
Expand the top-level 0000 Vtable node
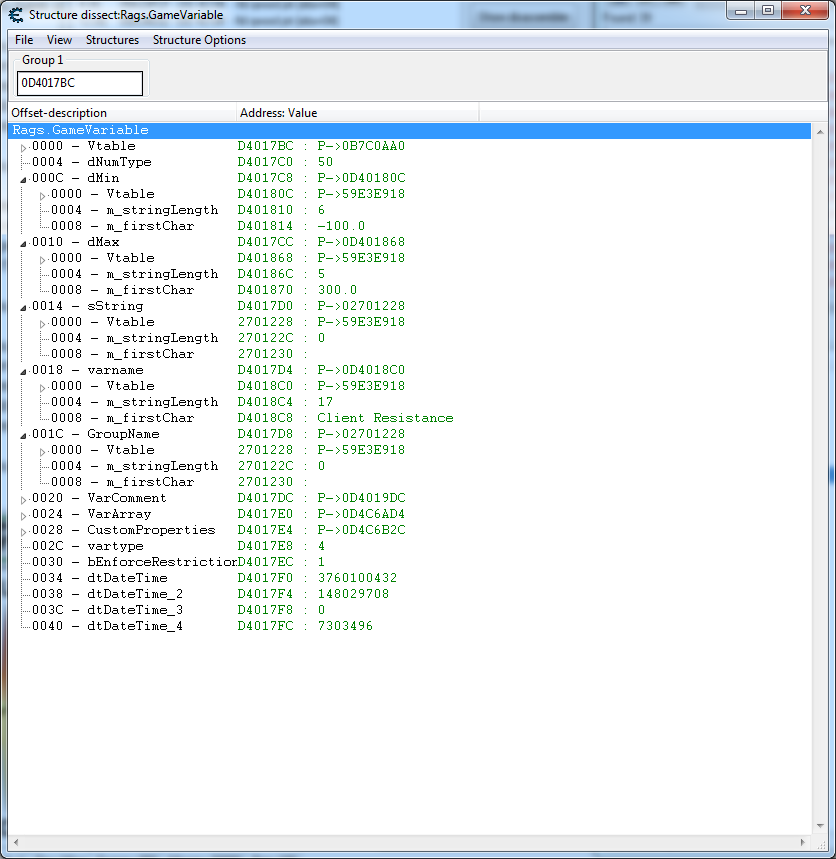25,147
